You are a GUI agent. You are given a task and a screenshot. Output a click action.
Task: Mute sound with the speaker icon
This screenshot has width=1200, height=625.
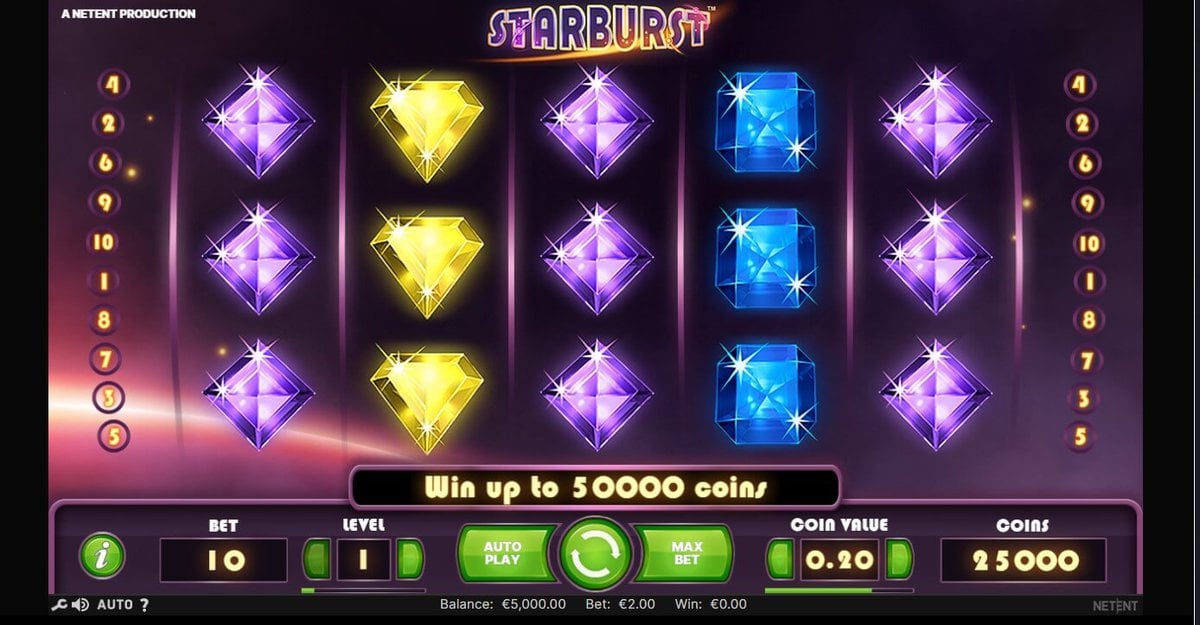click(x=80, y=605)
